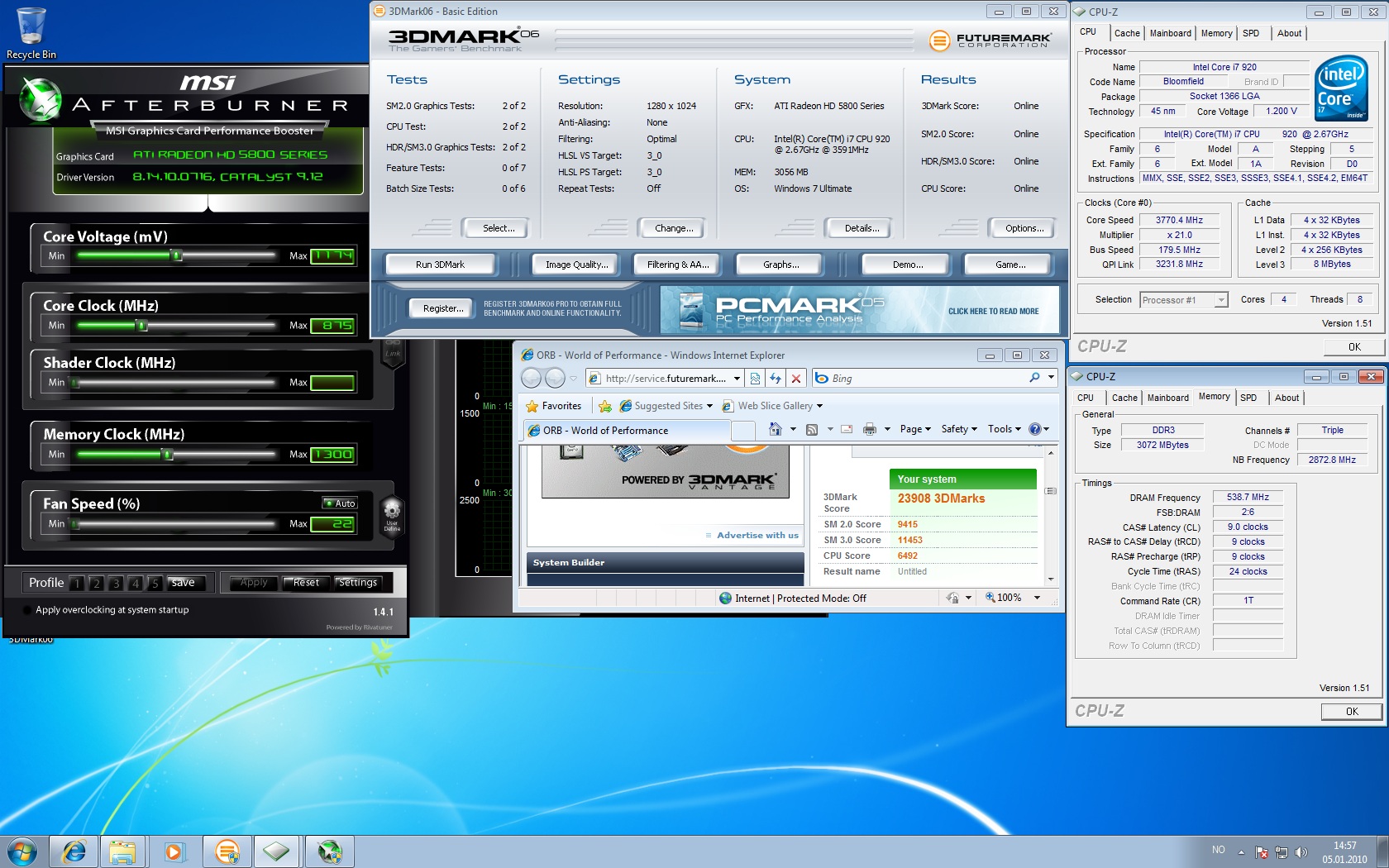Screen dimensions: 1389x868
Task: Click the IE Print icon
Action: (870, 429)
